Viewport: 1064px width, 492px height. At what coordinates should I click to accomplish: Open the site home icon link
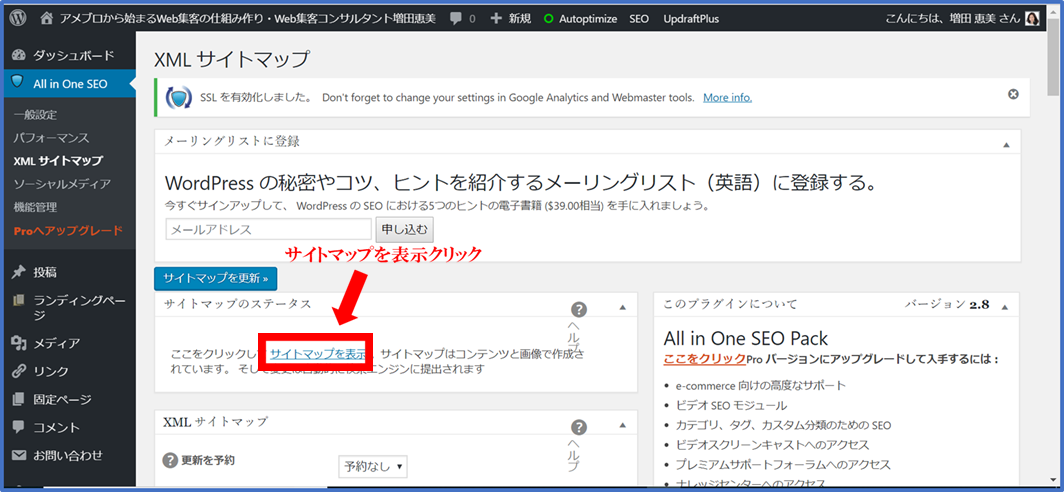pyautogui.click(x=47, y=19)
